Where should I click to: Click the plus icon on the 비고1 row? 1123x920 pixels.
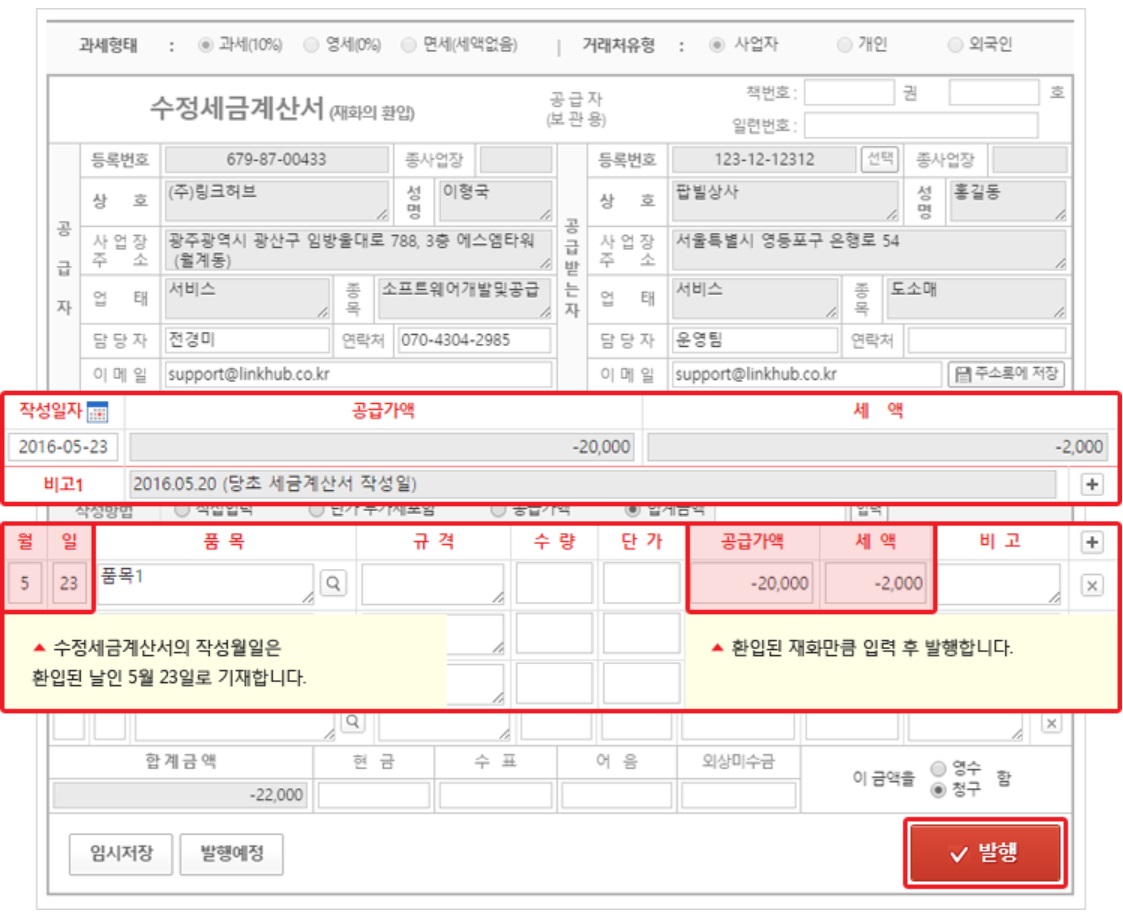tap(1091, 485)
